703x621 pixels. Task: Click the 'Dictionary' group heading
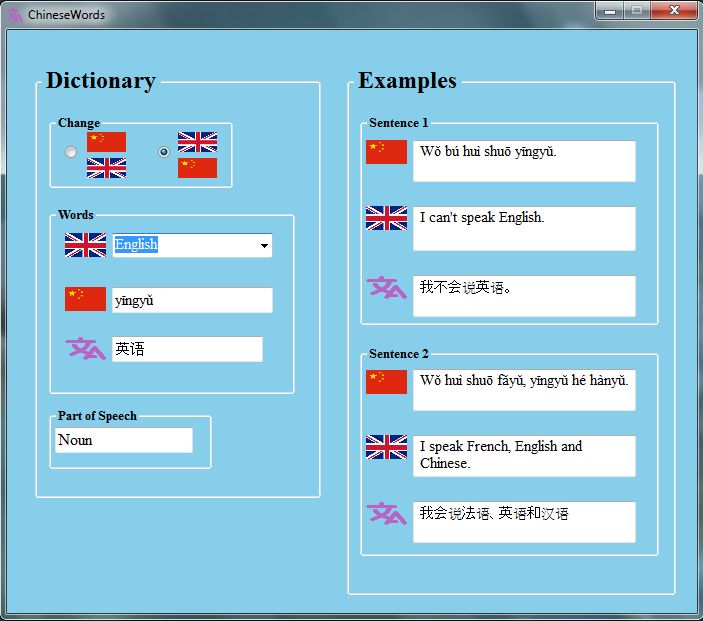click(x=101, y=81)
